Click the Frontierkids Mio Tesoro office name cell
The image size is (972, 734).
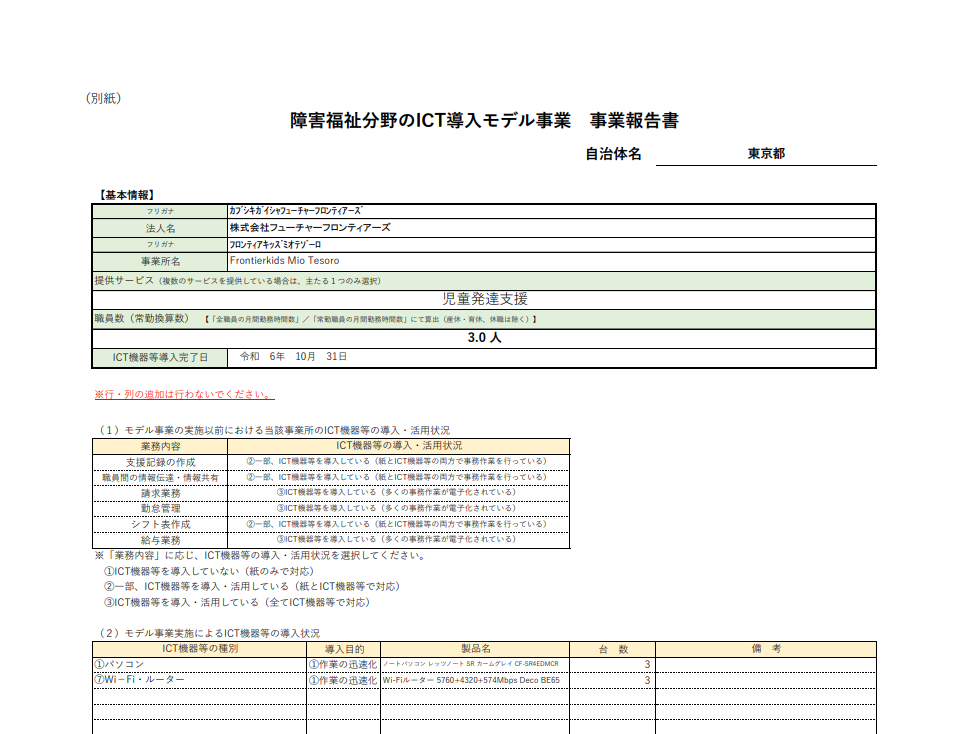click(551, 261)
